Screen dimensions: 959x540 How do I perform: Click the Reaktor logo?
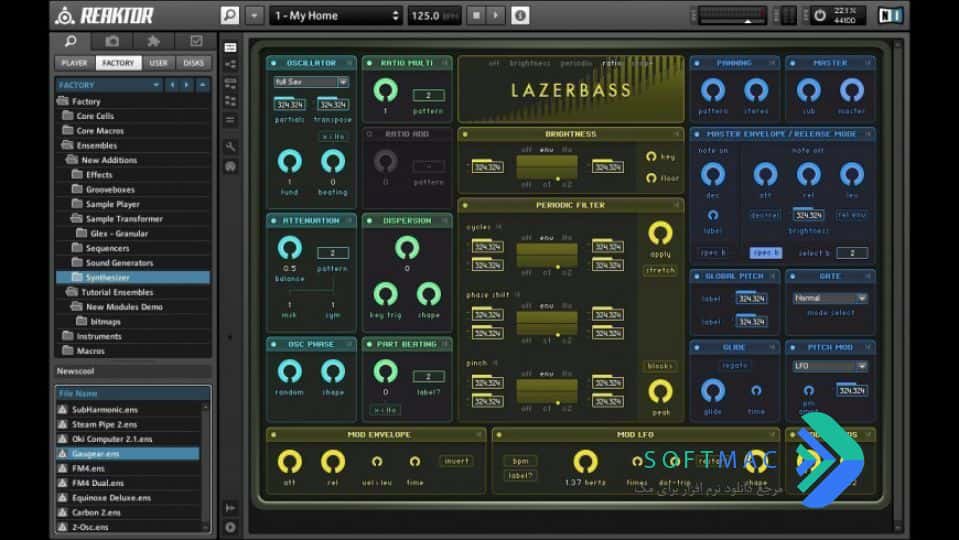pos(104,15)
